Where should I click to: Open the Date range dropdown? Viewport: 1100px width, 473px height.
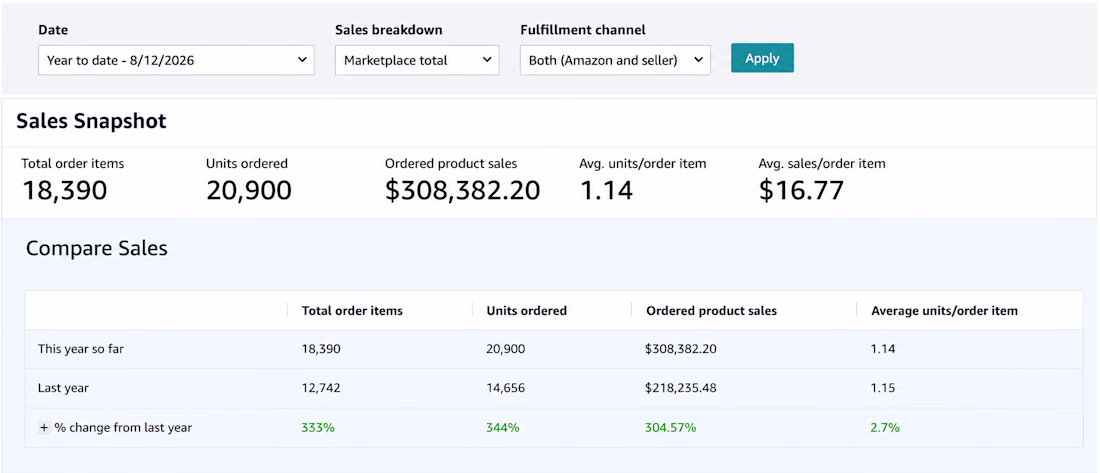(176, 60)
